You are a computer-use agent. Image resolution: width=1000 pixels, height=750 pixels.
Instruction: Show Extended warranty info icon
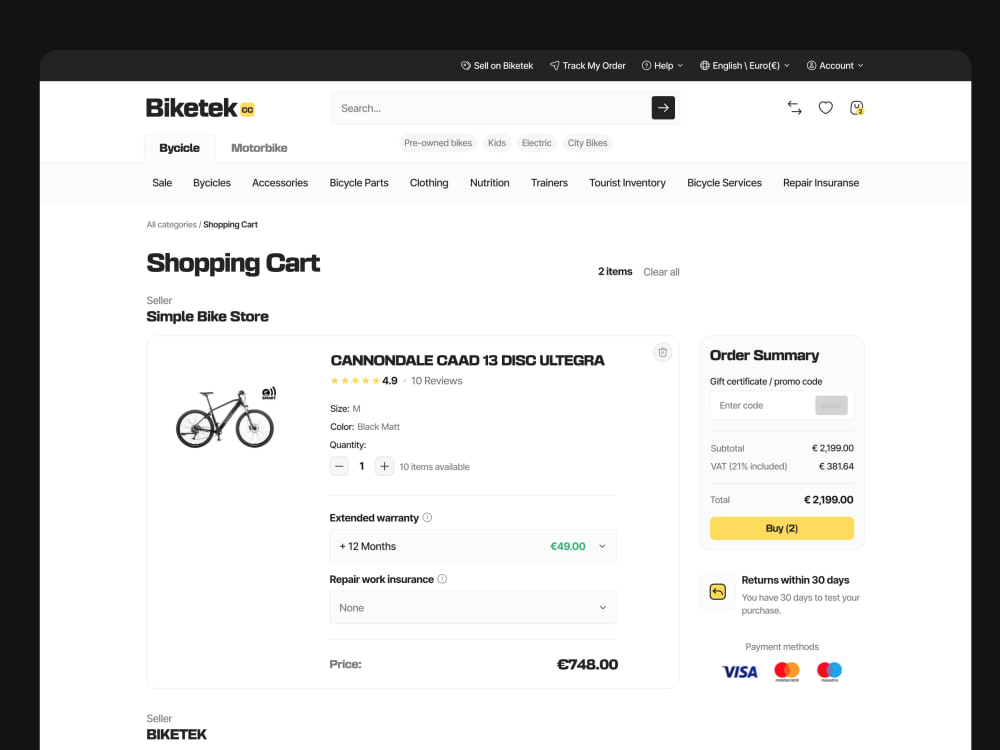tap(427, 517)
